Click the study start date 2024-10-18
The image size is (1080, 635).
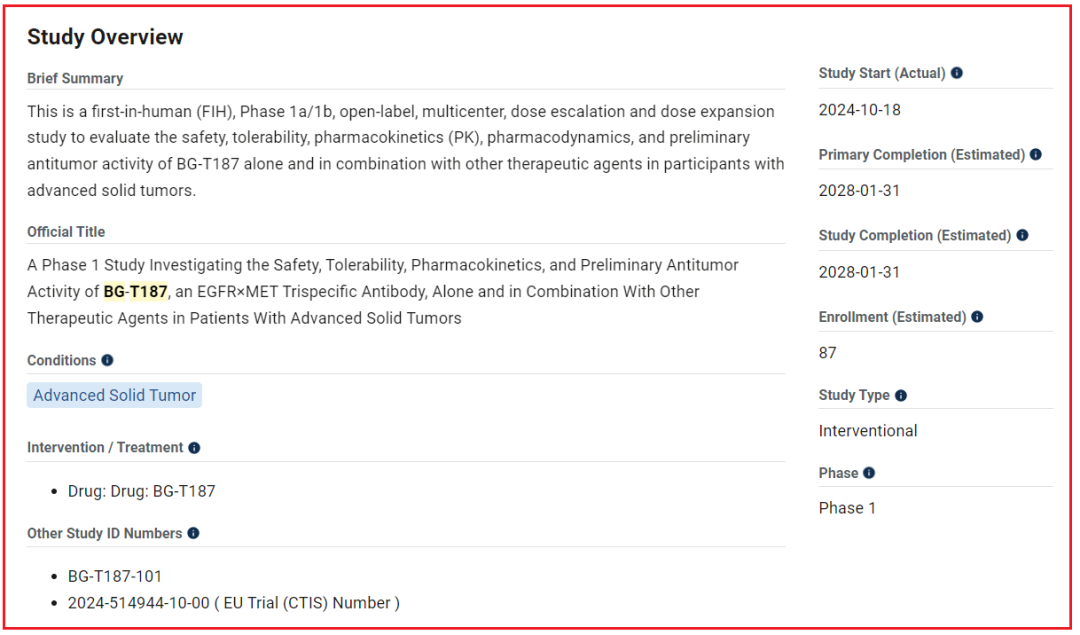[x=859, y=110]
